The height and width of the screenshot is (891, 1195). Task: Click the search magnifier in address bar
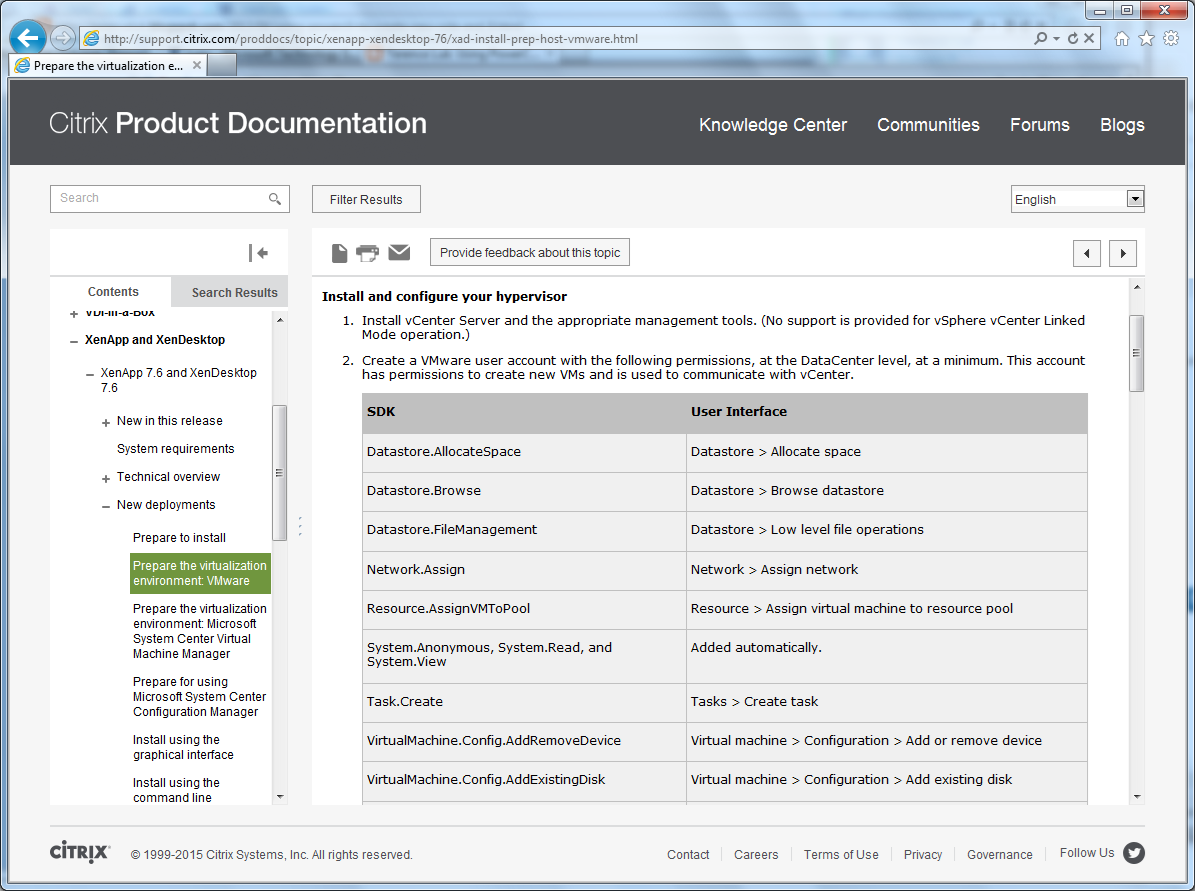(x=1040, y=38)
